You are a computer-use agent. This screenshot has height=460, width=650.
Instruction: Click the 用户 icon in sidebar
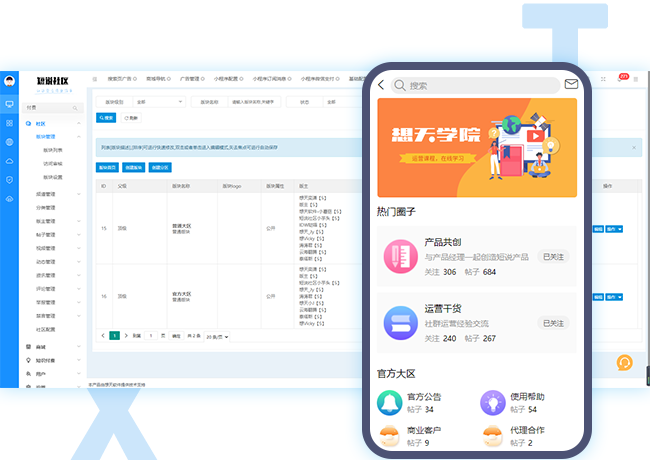[28, 374]
